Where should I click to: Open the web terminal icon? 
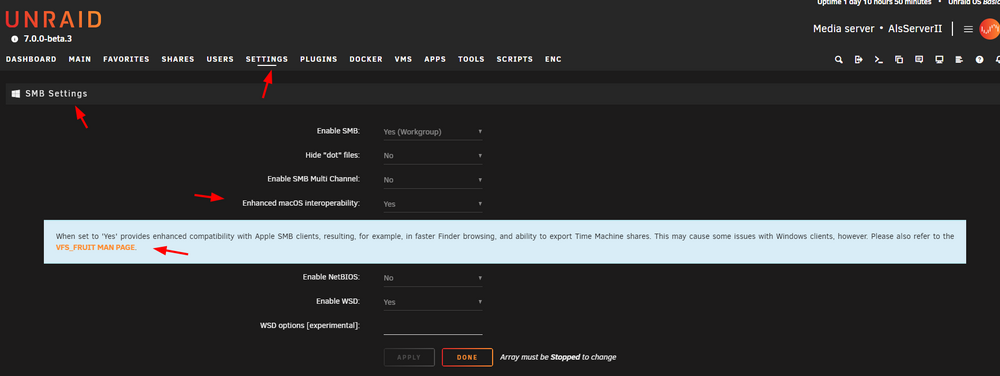879,59
